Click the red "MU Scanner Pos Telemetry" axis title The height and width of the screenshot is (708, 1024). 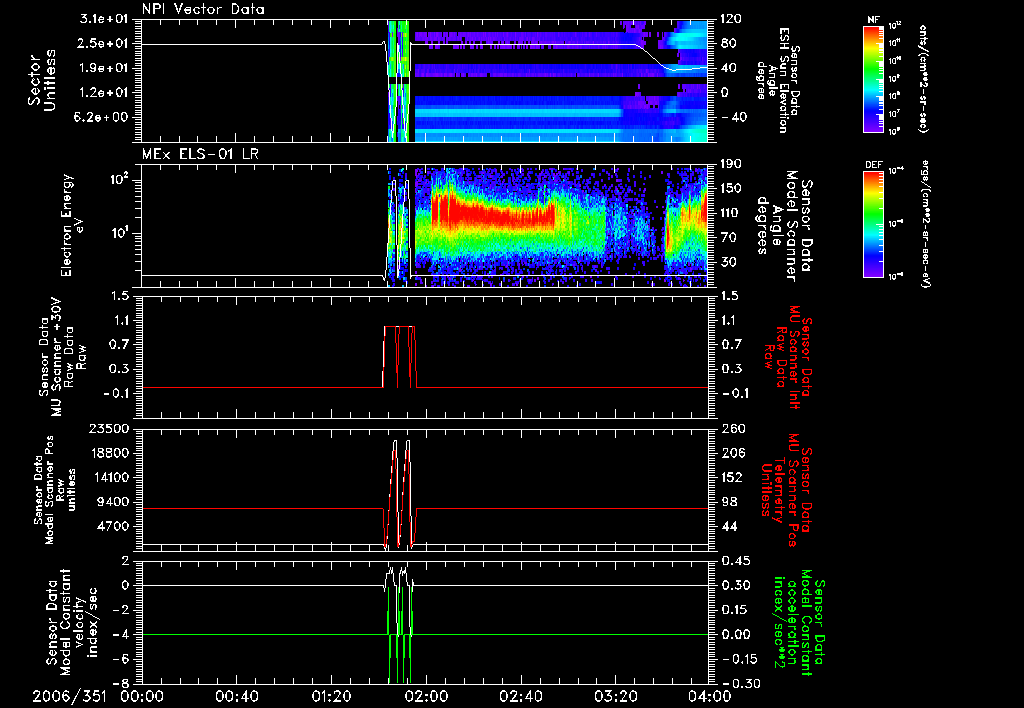[787, 490]
